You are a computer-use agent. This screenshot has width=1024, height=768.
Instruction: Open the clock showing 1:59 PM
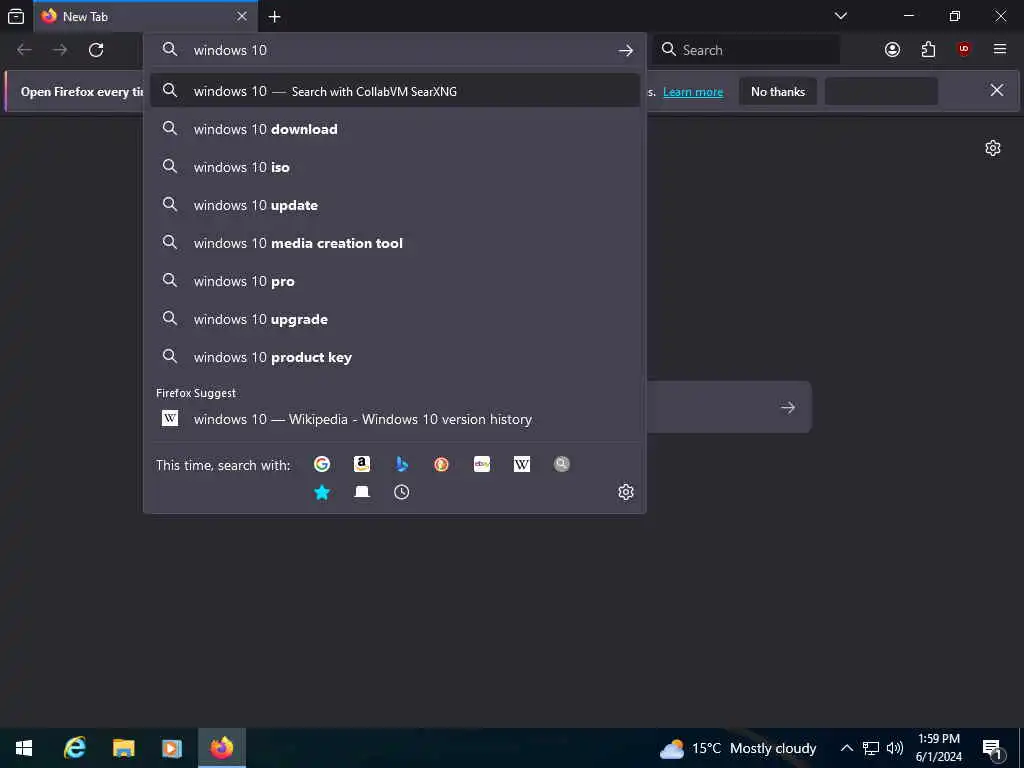[x=938, y=748]
